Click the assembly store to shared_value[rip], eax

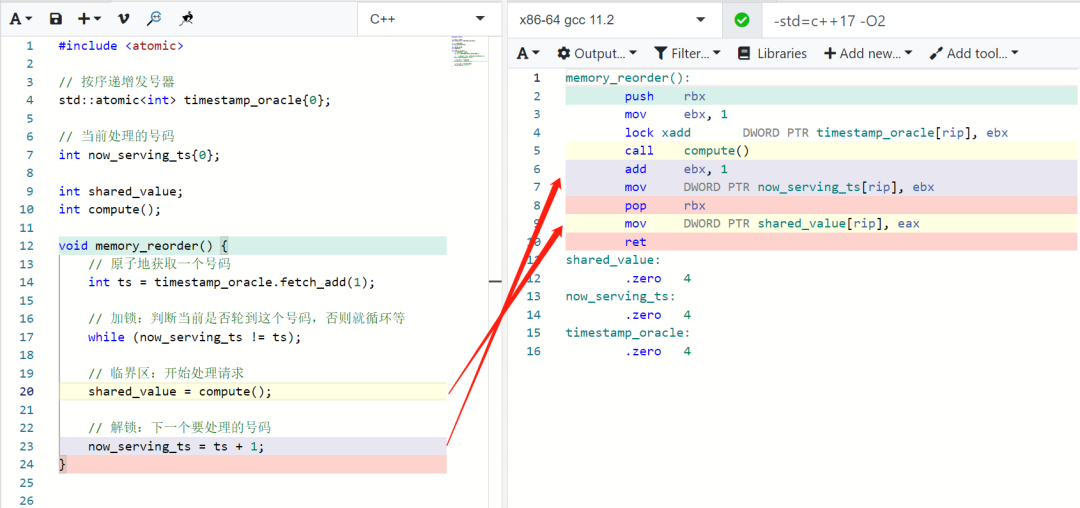tap(771, 224)
